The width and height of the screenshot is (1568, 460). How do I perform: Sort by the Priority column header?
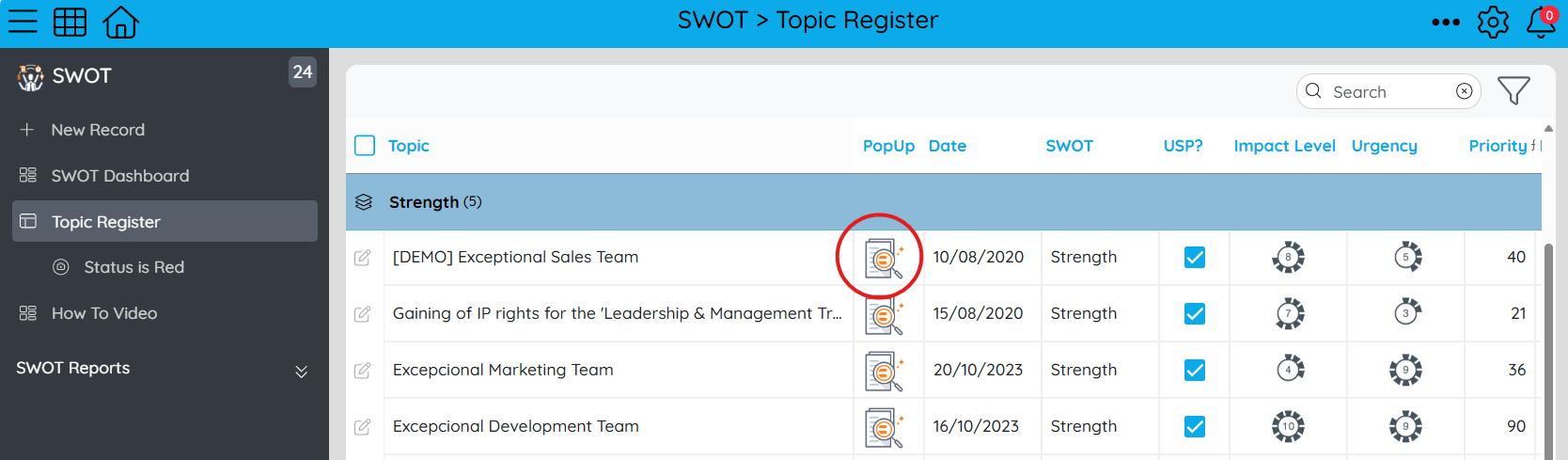pyautogui.click(x=1498, y=146)
